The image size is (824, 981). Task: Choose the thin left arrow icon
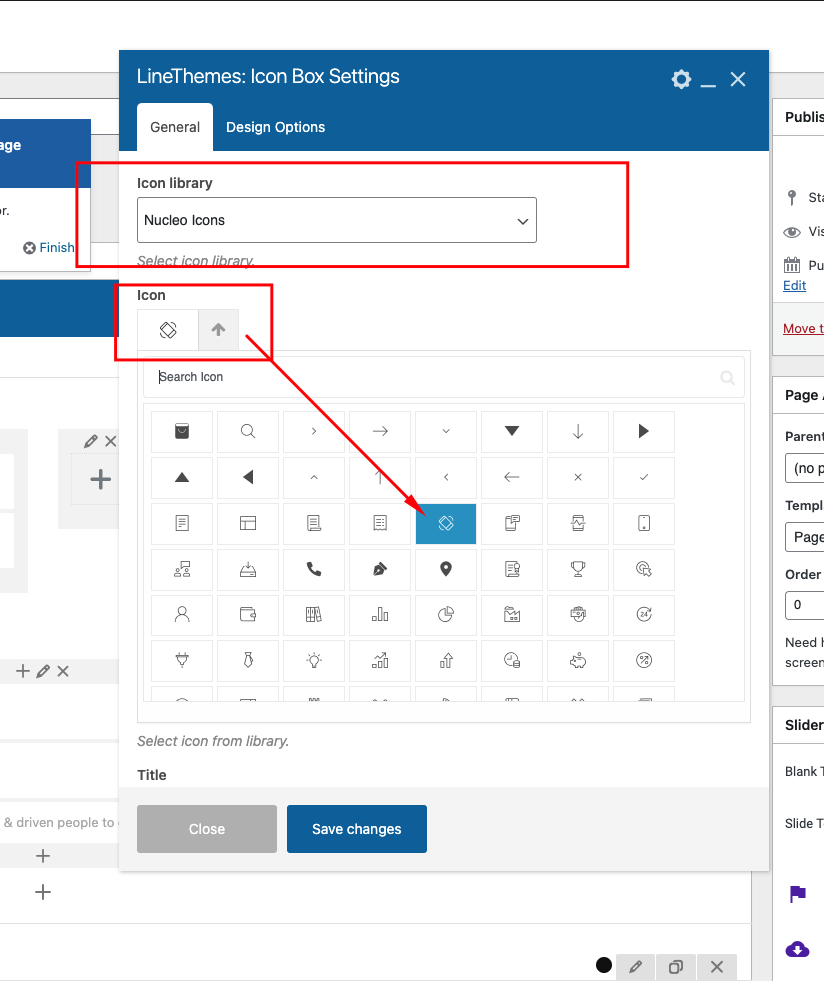coord(512,477)
